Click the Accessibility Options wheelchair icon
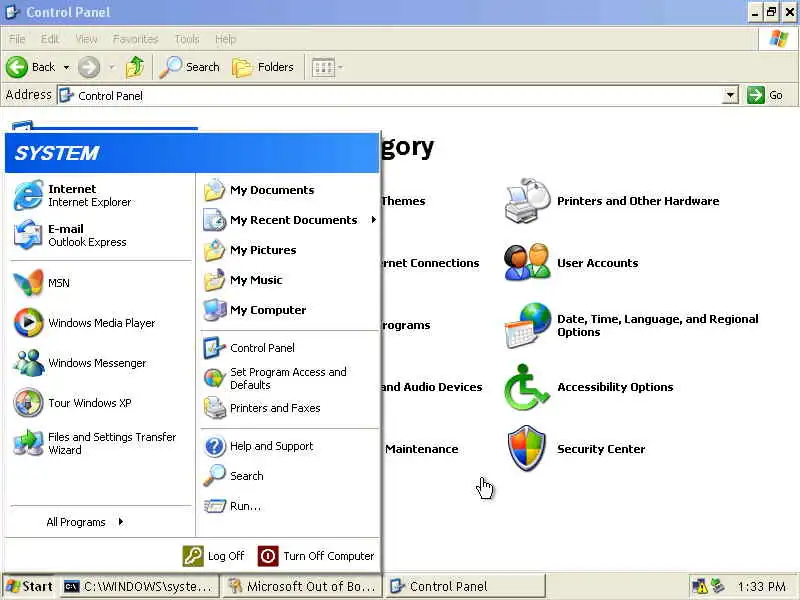This screenshot has width=800, height=600. click(x=526, y=387)
